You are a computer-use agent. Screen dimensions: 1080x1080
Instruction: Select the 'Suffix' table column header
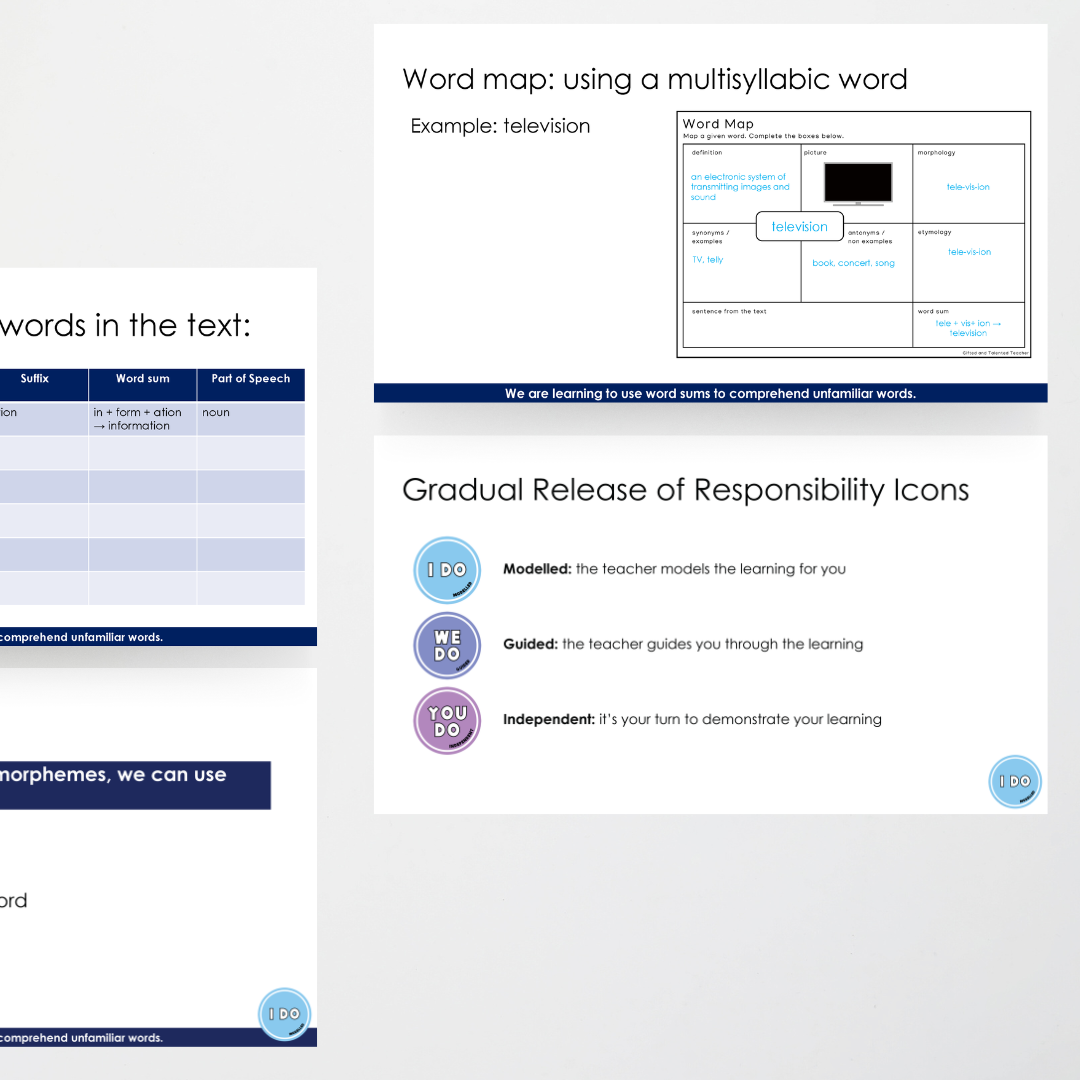point(35,379)
